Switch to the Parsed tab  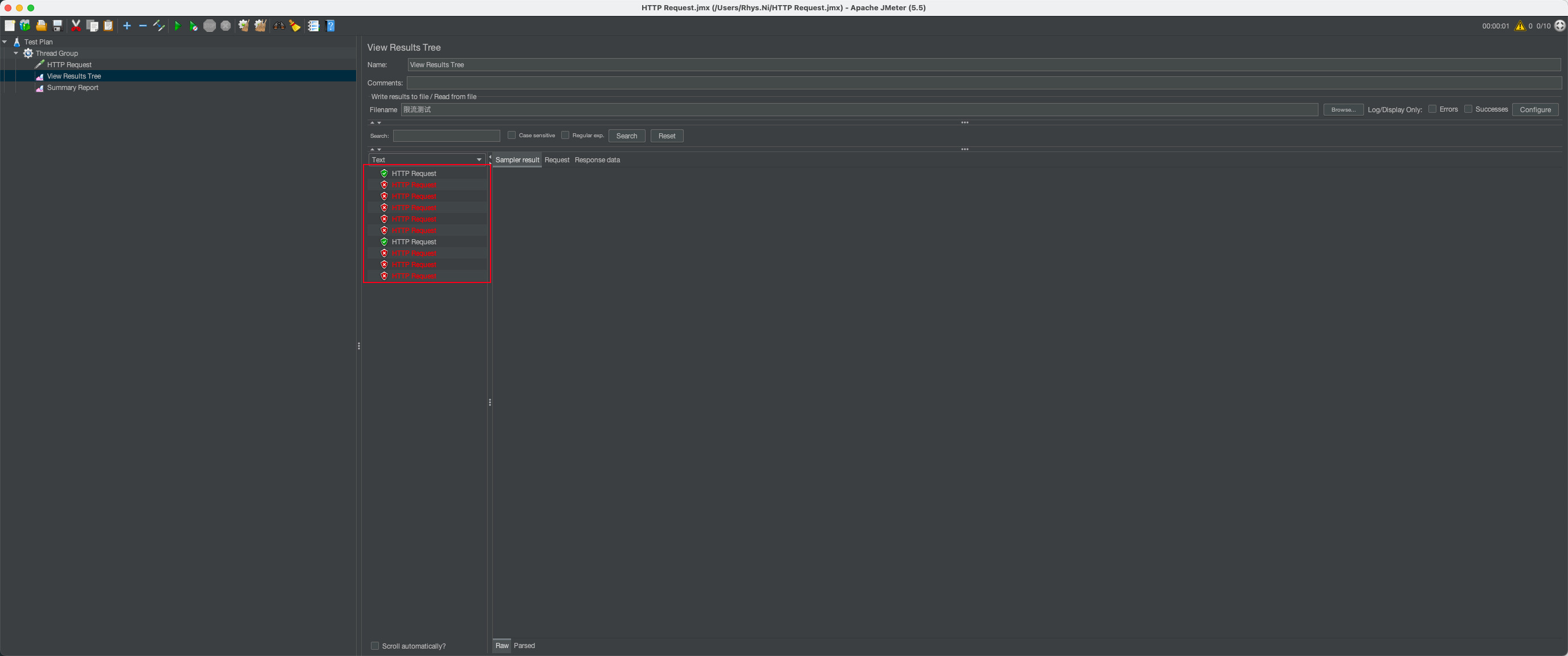[524, 646]
